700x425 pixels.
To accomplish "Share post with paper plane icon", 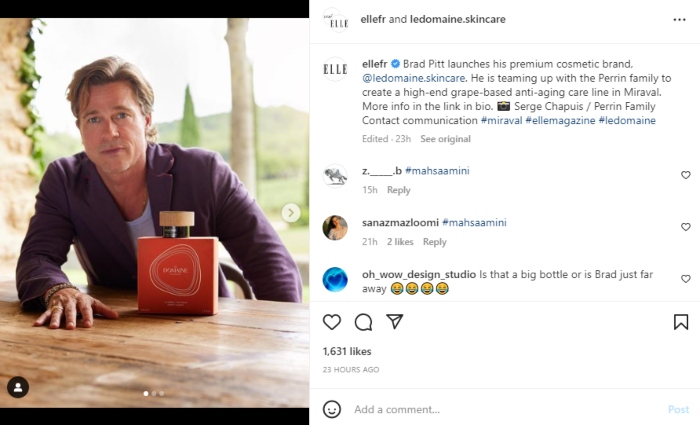I will coord(395,322).
